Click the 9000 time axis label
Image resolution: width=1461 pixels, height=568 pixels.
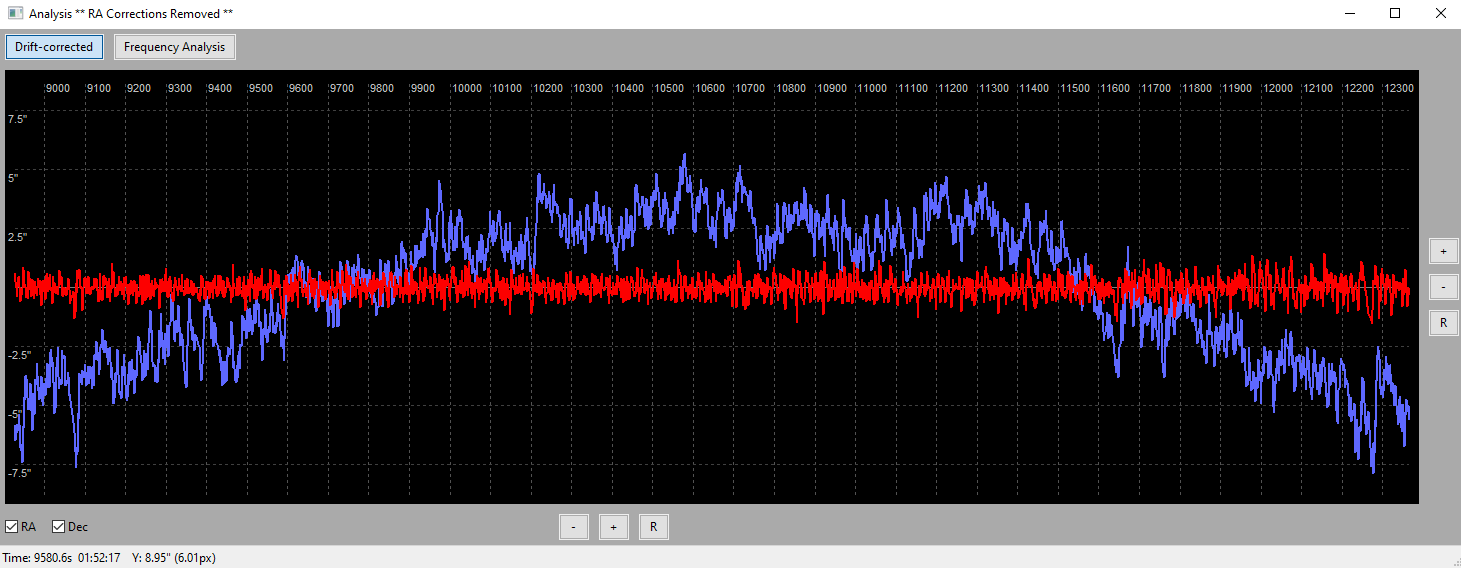click(58, 88)
